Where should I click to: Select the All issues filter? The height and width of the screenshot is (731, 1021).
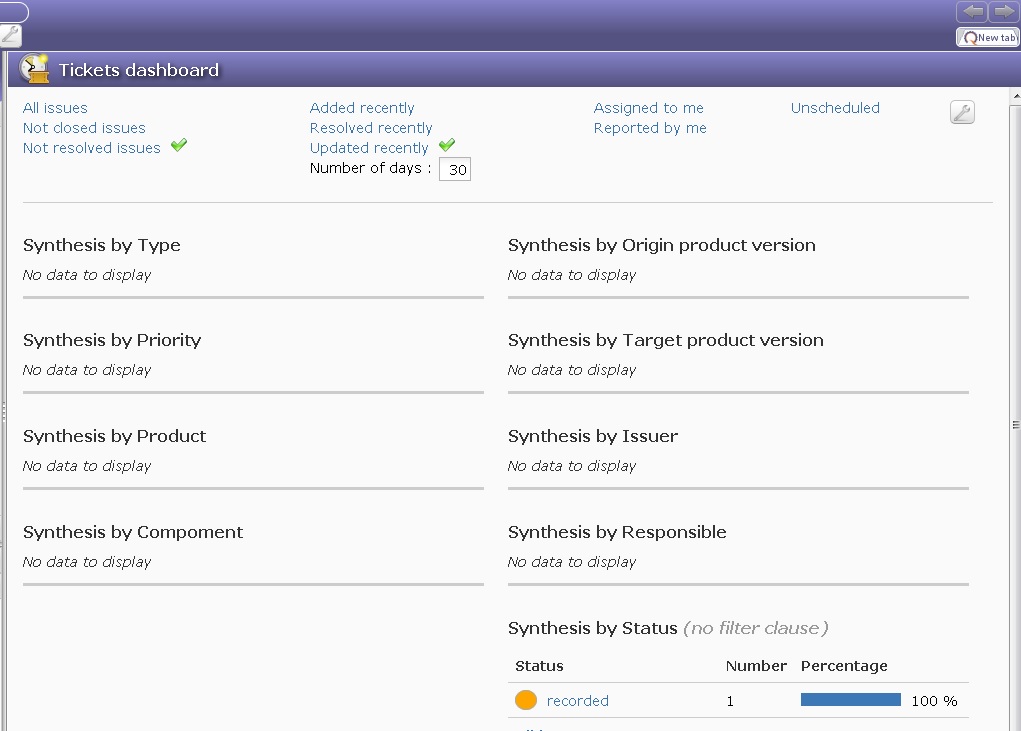coord(55,108)
